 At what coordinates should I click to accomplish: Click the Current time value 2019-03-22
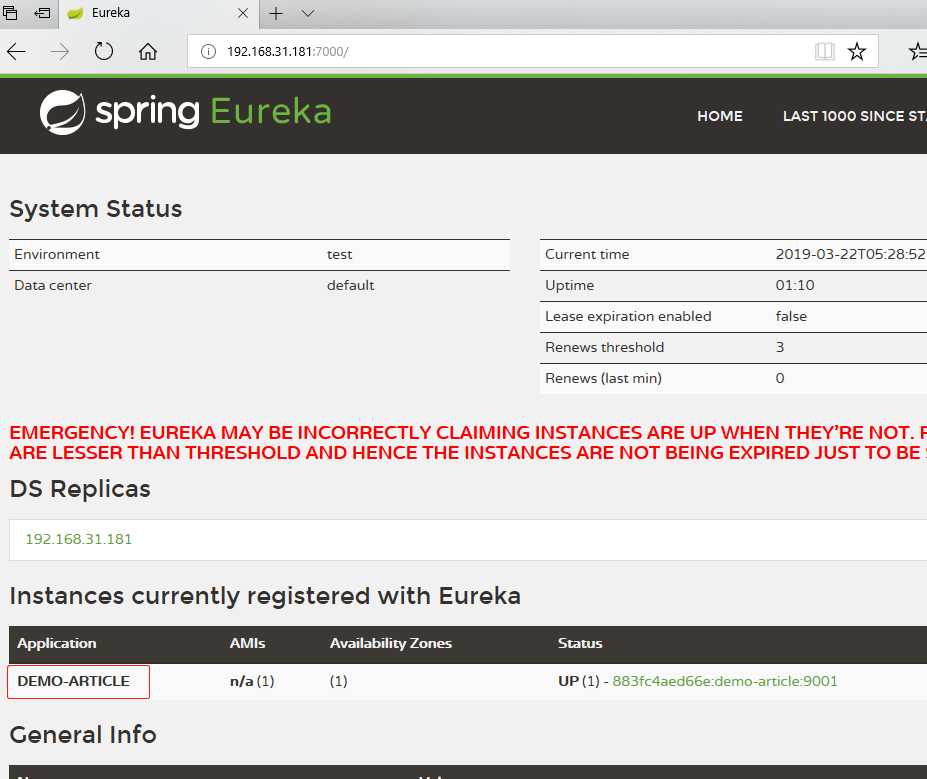(851, 254)
